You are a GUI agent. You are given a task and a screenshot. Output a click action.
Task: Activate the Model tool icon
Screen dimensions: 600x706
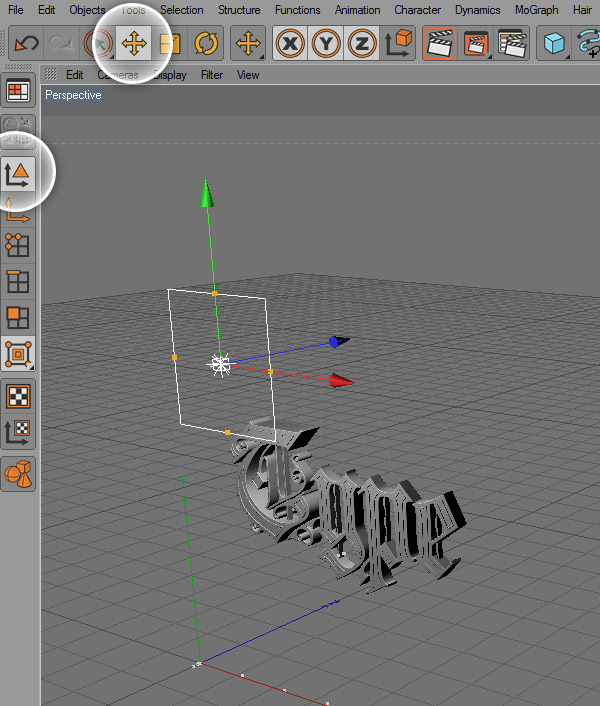click(18, 174)
